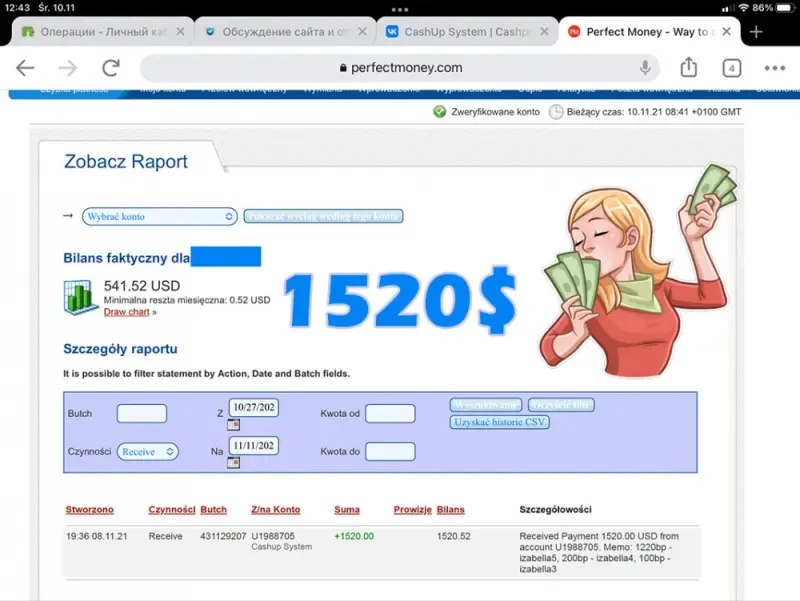800x601 pixels.
Task: Sort by Stworzono column header
Action: pyautogui.click(x=90, y=509)
